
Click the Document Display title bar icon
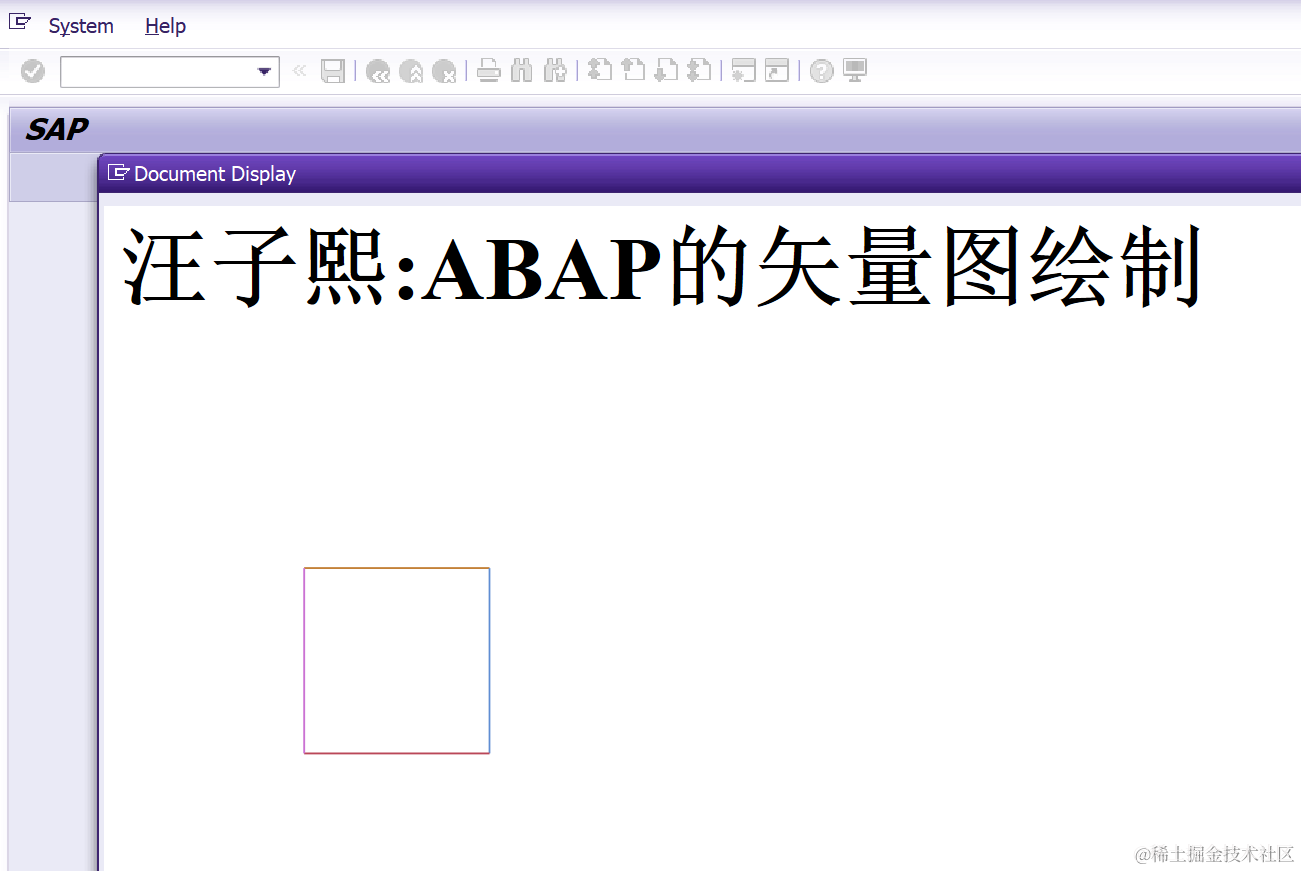click(x=119, y=173)
